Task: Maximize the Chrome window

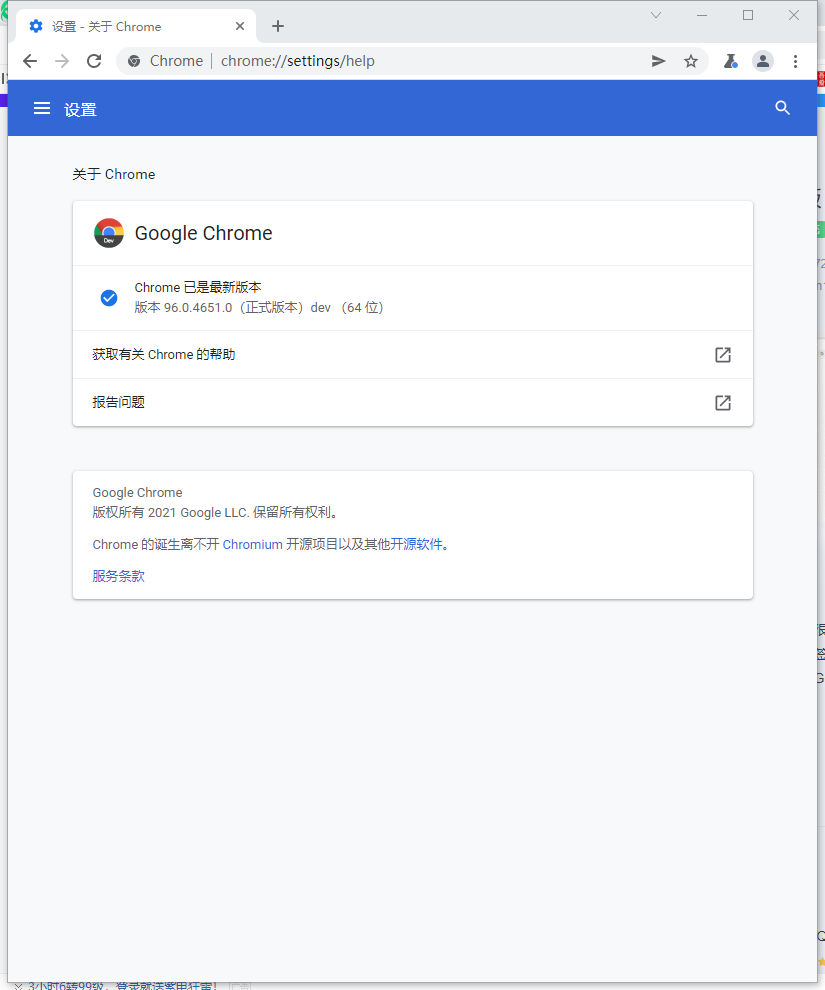Action: click(x=748, y=15)
